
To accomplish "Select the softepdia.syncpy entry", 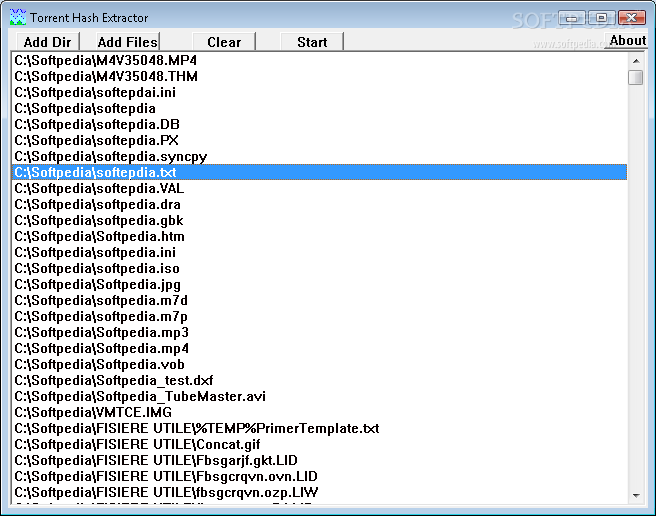I will click(319, 156).
